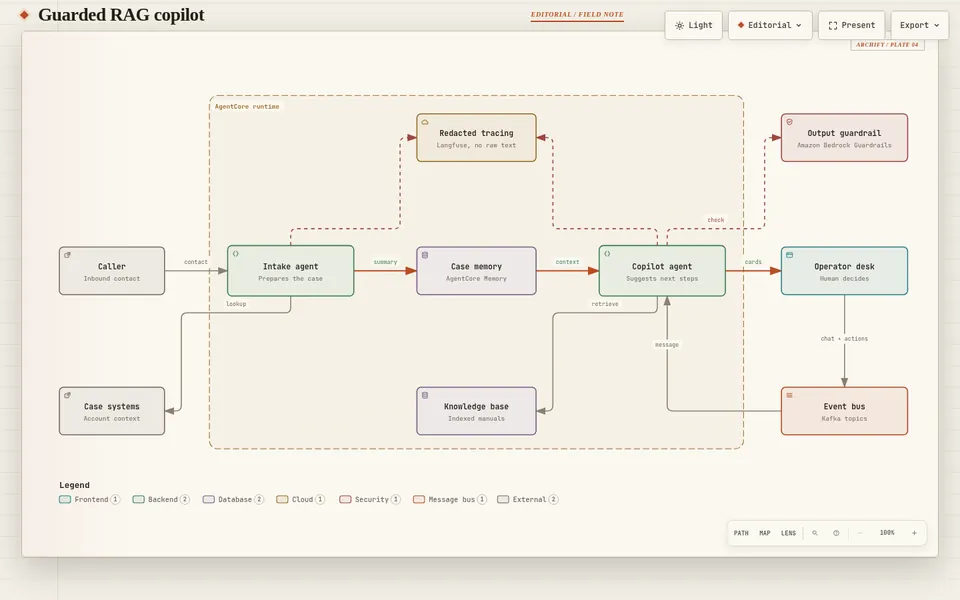Select the Intake agent node
960x600 pixels.
291,271
